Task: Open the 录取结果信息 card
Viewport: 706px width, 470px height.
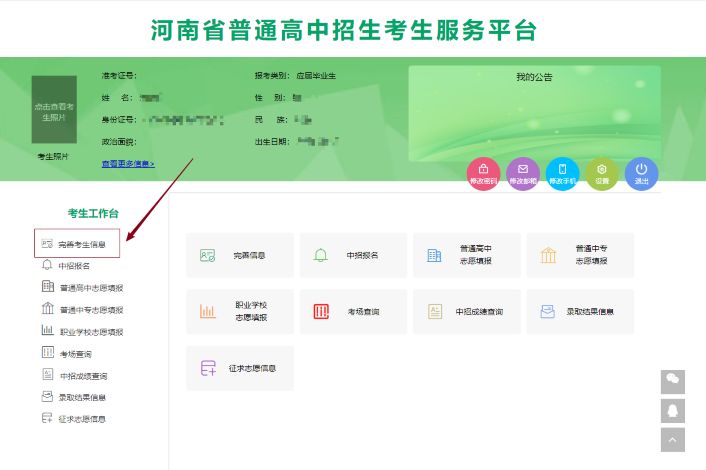Action: pos(580,312)
